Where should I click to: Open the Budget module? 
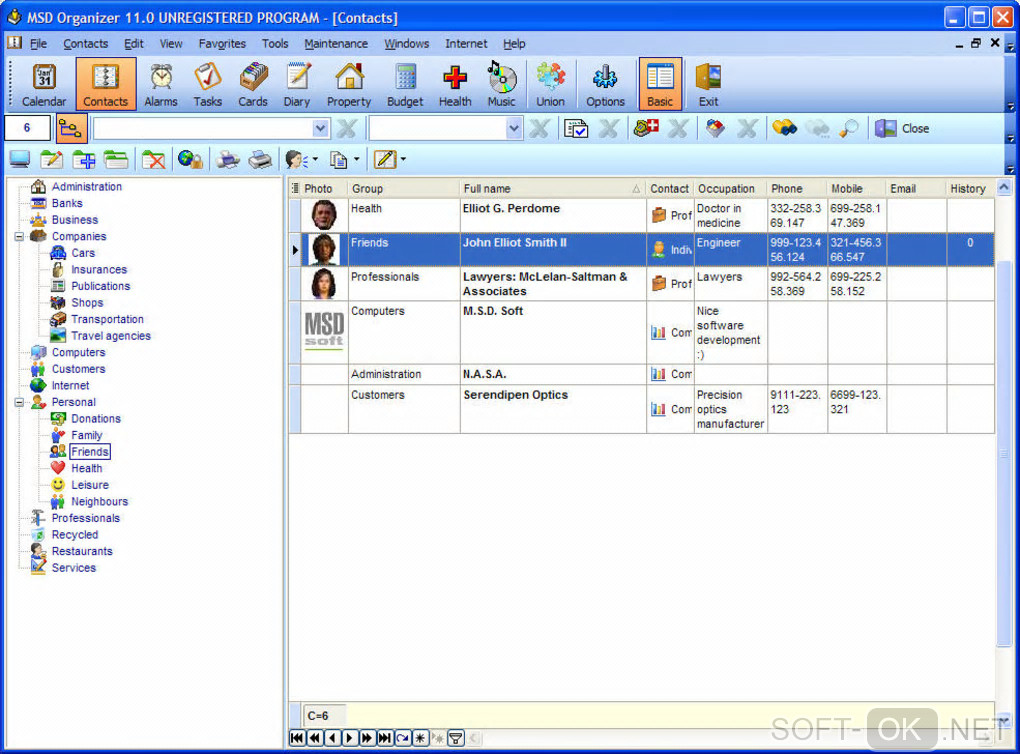point(405,84)
